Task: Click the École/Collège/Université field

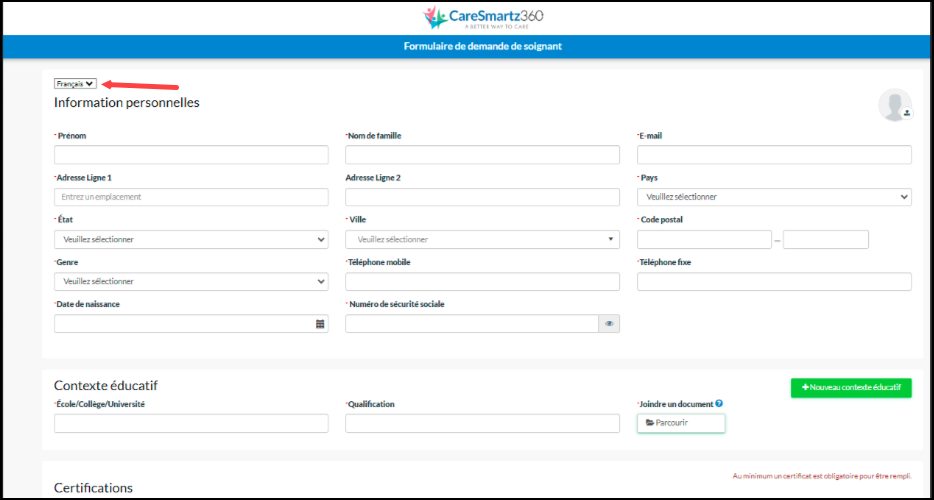Action: [x=191, y=423]
